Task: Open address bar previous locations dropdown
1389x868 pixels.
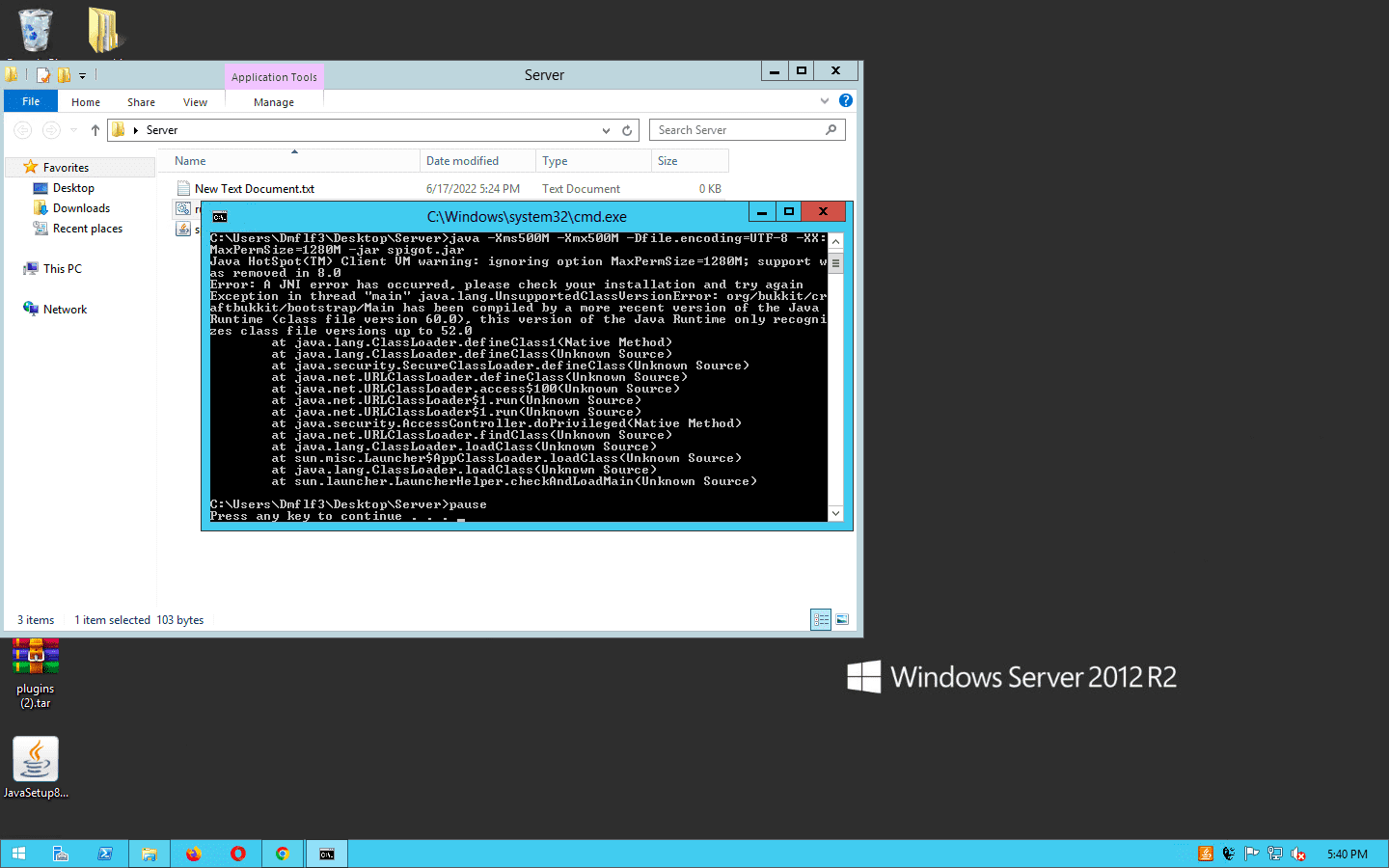Action: coord(606,130)
